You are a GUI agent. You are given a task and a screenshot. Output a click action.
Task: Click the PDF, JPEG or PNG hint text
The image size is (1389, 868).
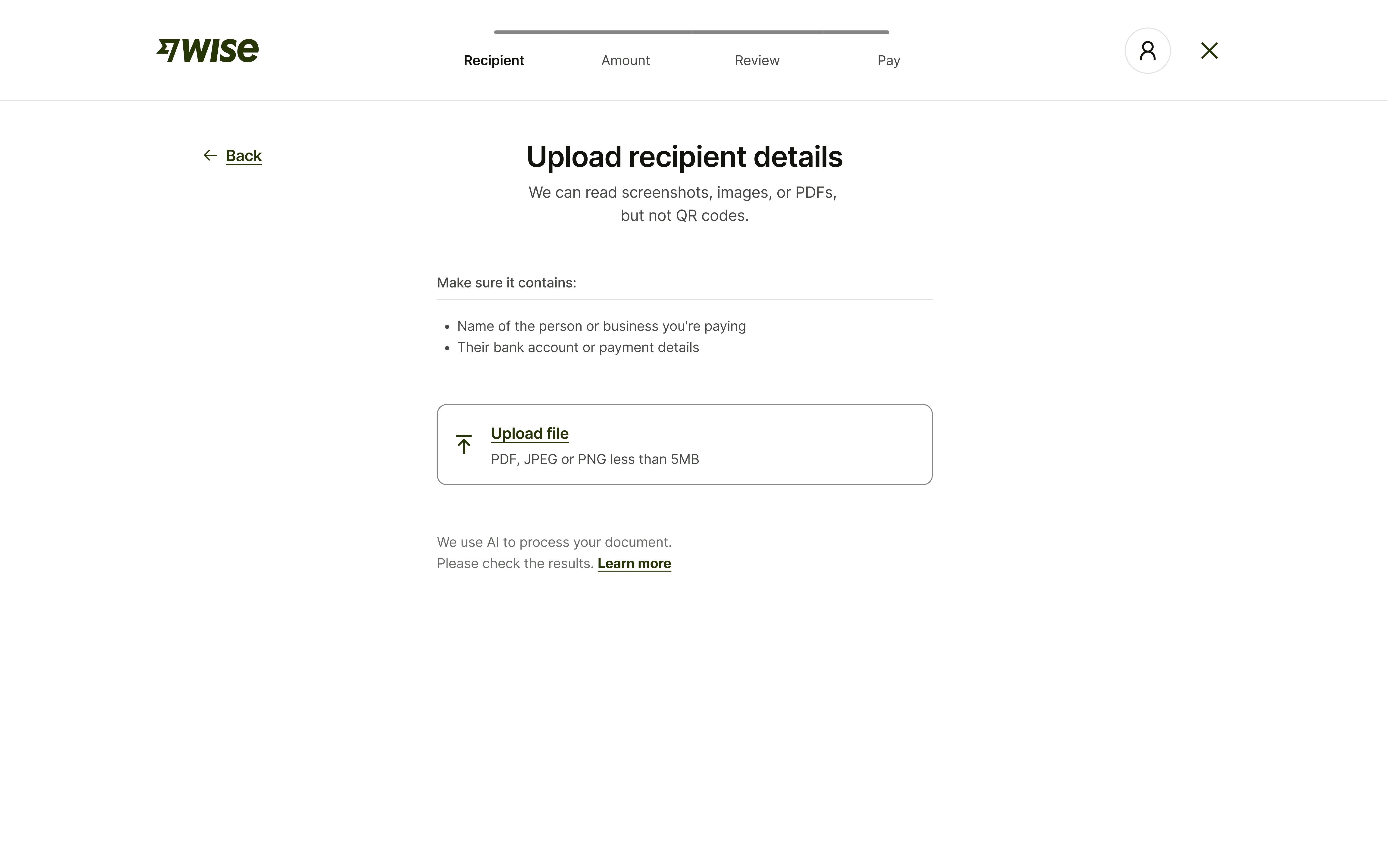pos(595,459)
